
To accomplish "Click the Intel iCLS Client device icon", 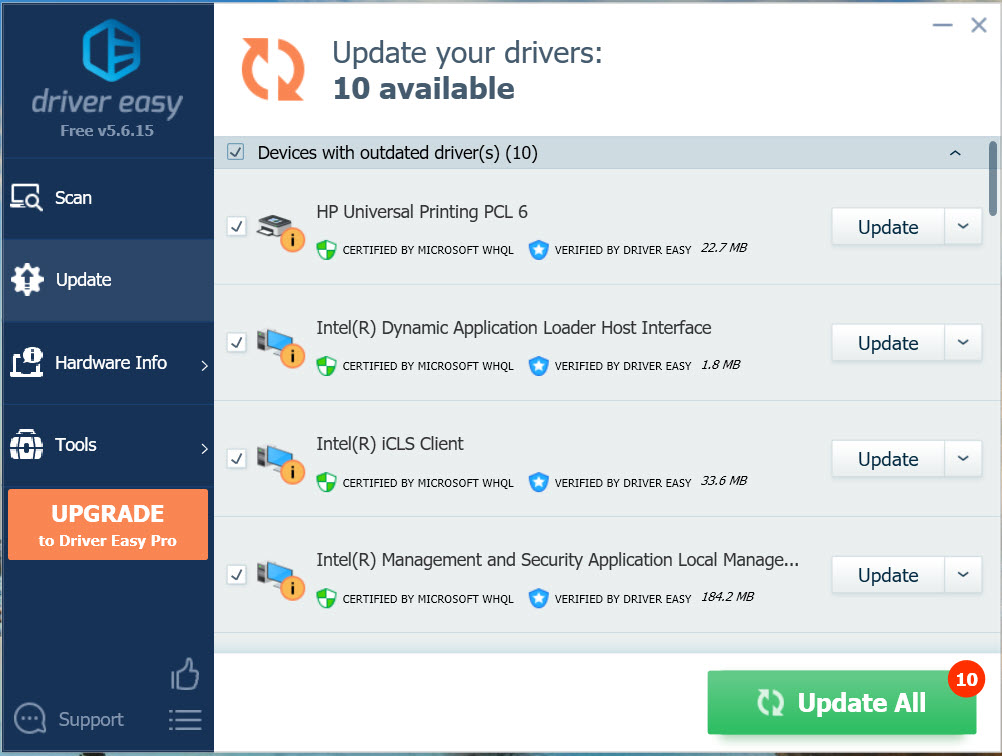I will [280, 465].
